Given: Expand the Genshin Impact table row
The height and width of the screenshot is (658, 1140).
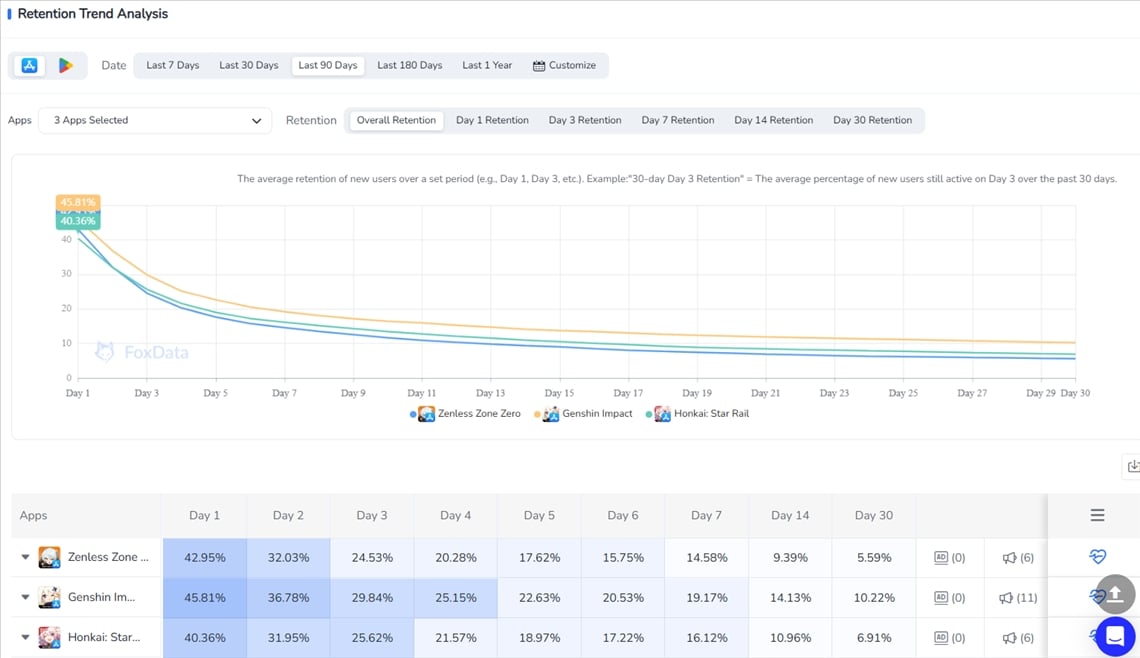Looking at the screenshot, I should (x=26, y=597).
